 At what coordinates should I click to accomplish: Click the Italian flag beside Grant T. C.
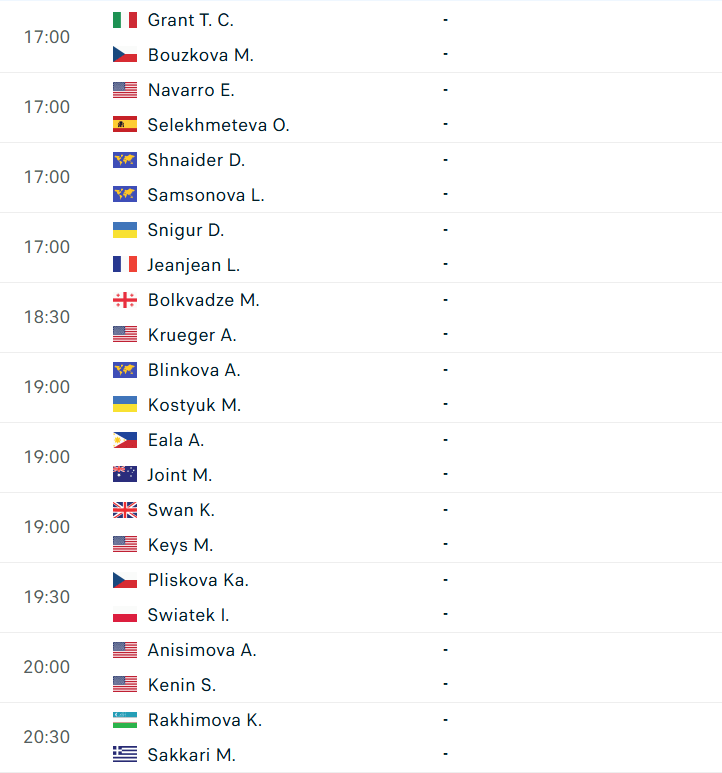click(x=125, y=20)
